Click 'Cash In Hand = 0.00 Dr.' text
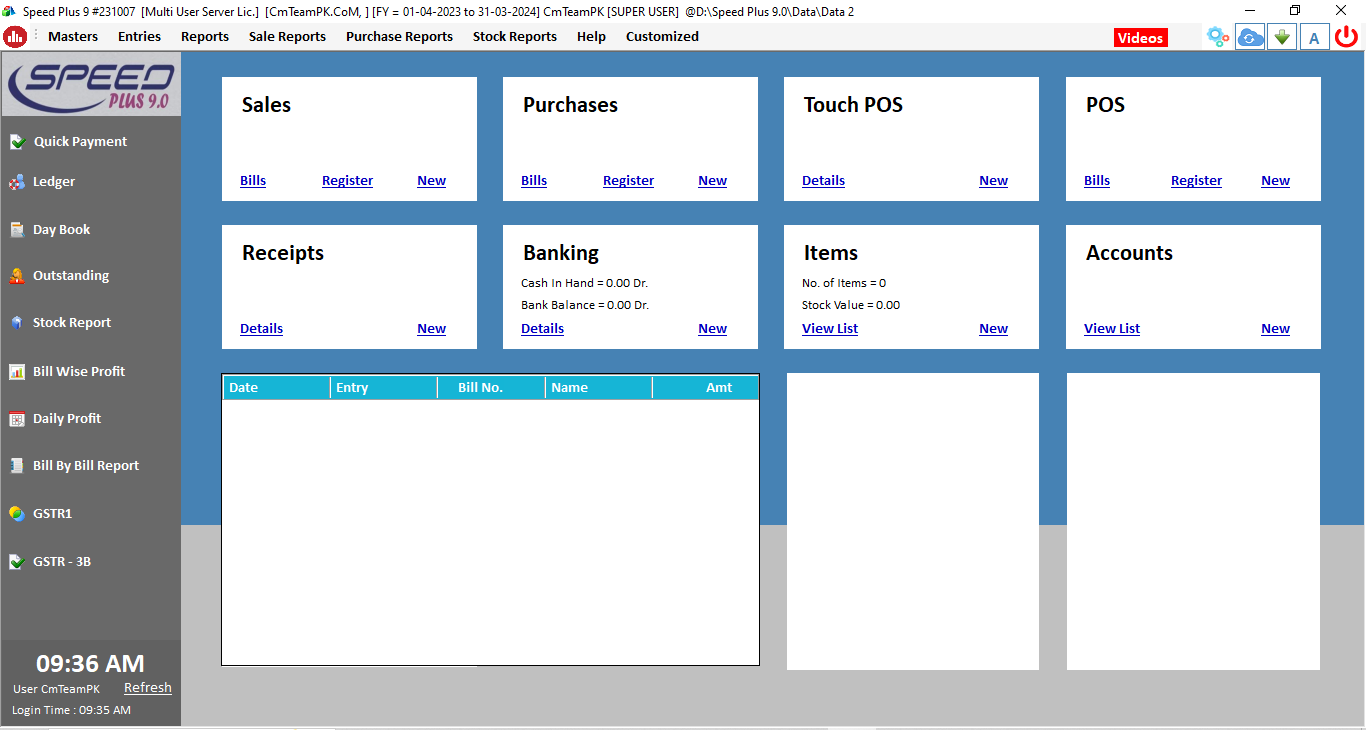The width and height of the screenshot is (1366, 730). [x=585, y=284]
